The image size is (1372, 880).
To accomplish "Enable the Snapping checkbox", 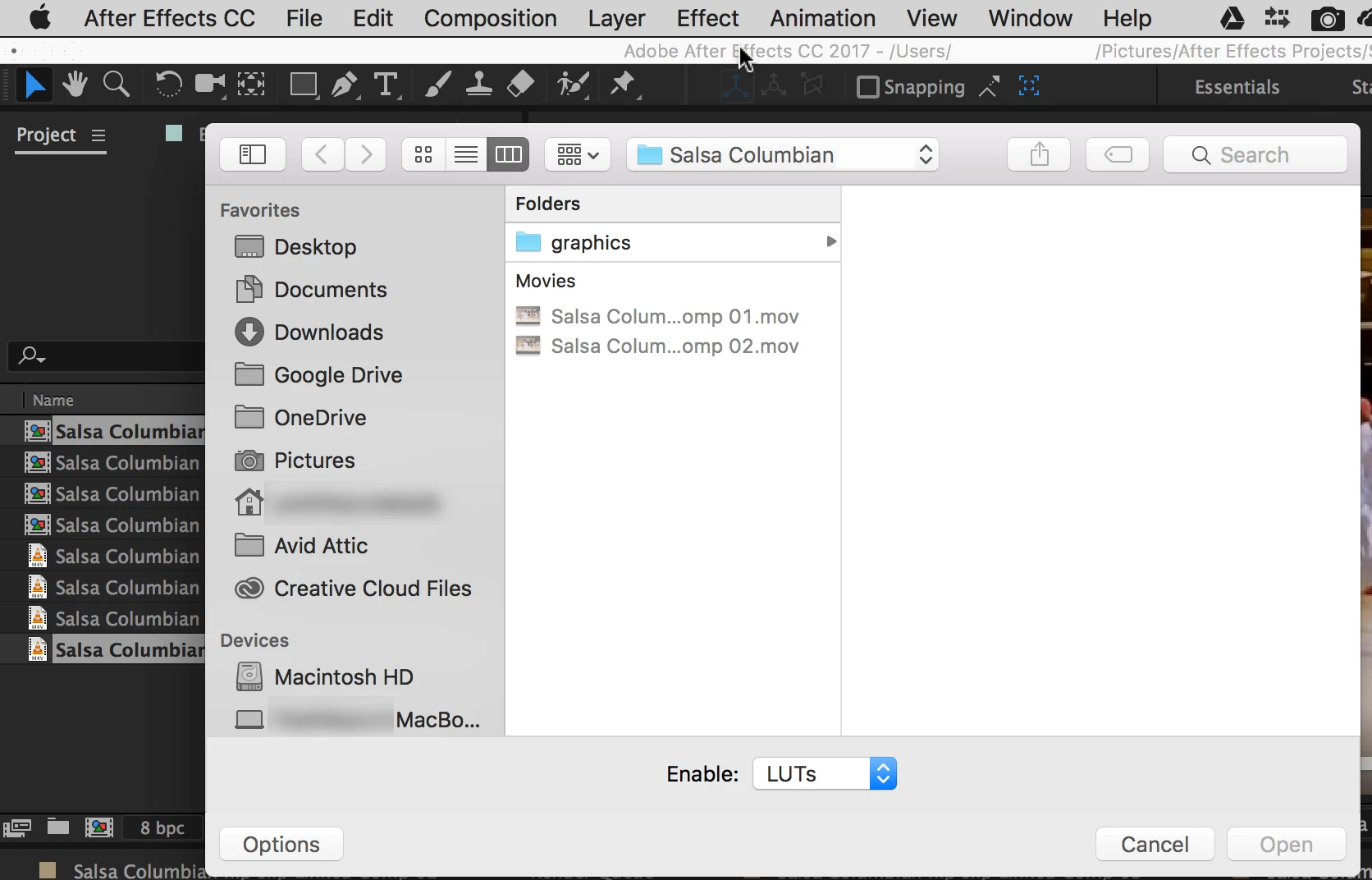I will pyautogui.click(x=867, y=86).
